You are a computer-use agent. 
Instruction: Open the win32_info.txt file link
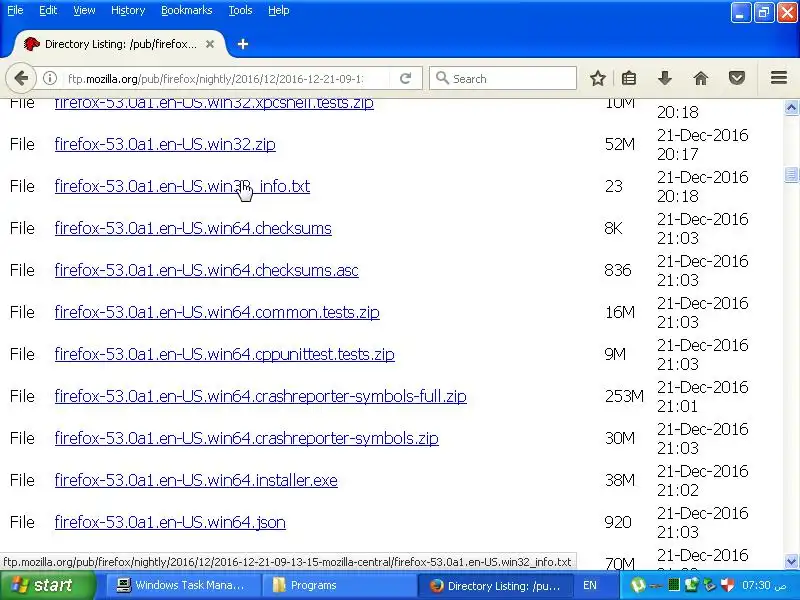tap(182, 186)
